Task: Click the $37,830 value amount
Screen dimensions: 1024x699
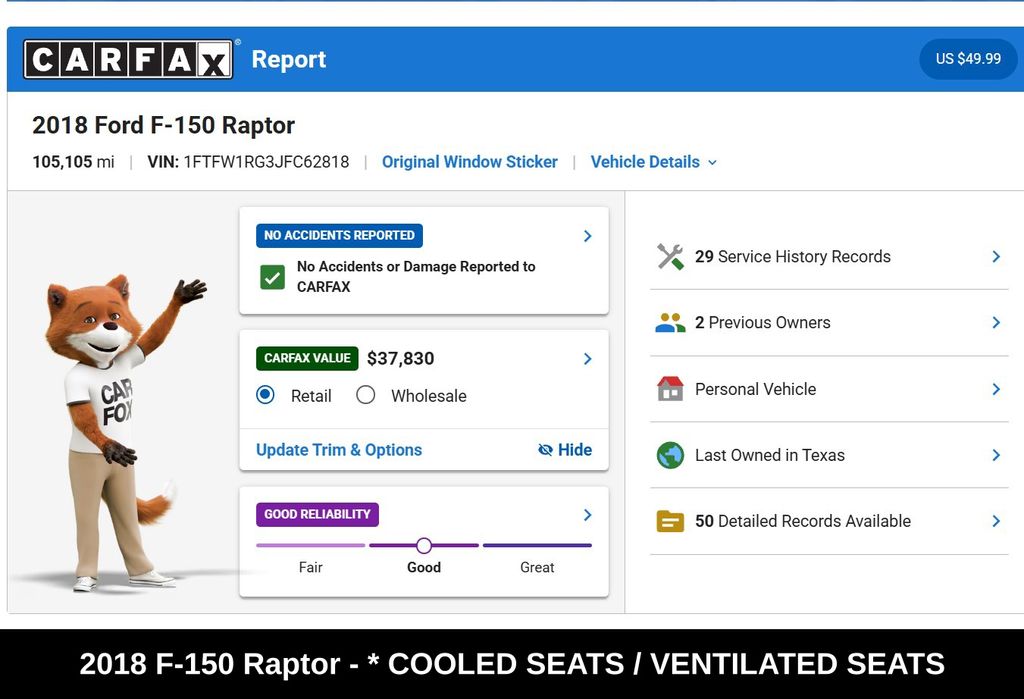Action: click(x=400, y=359)
